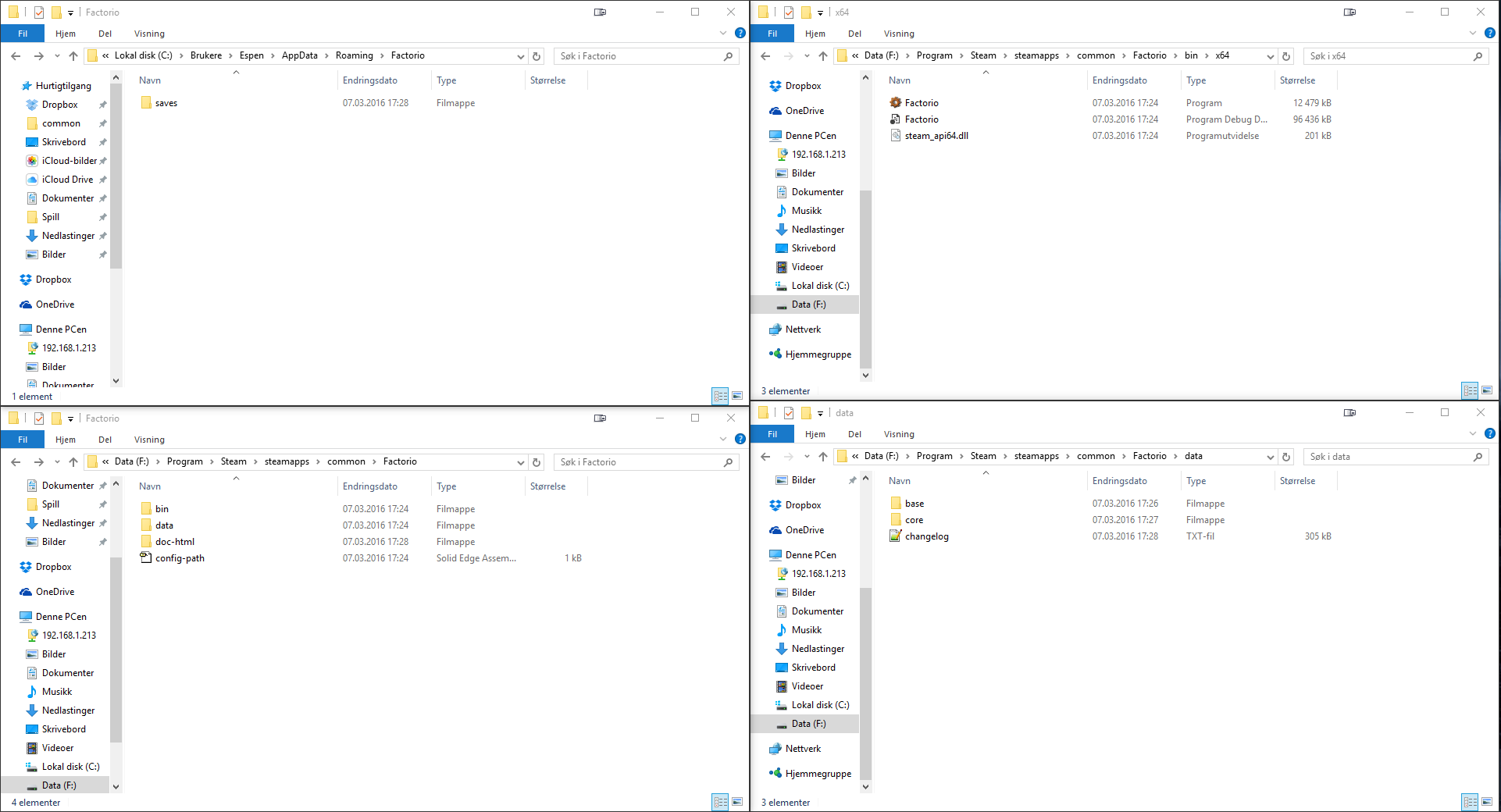Open recent locations dropdown in x64 window
Viewport: 1501px width, 812px height.
coord(807,56)
